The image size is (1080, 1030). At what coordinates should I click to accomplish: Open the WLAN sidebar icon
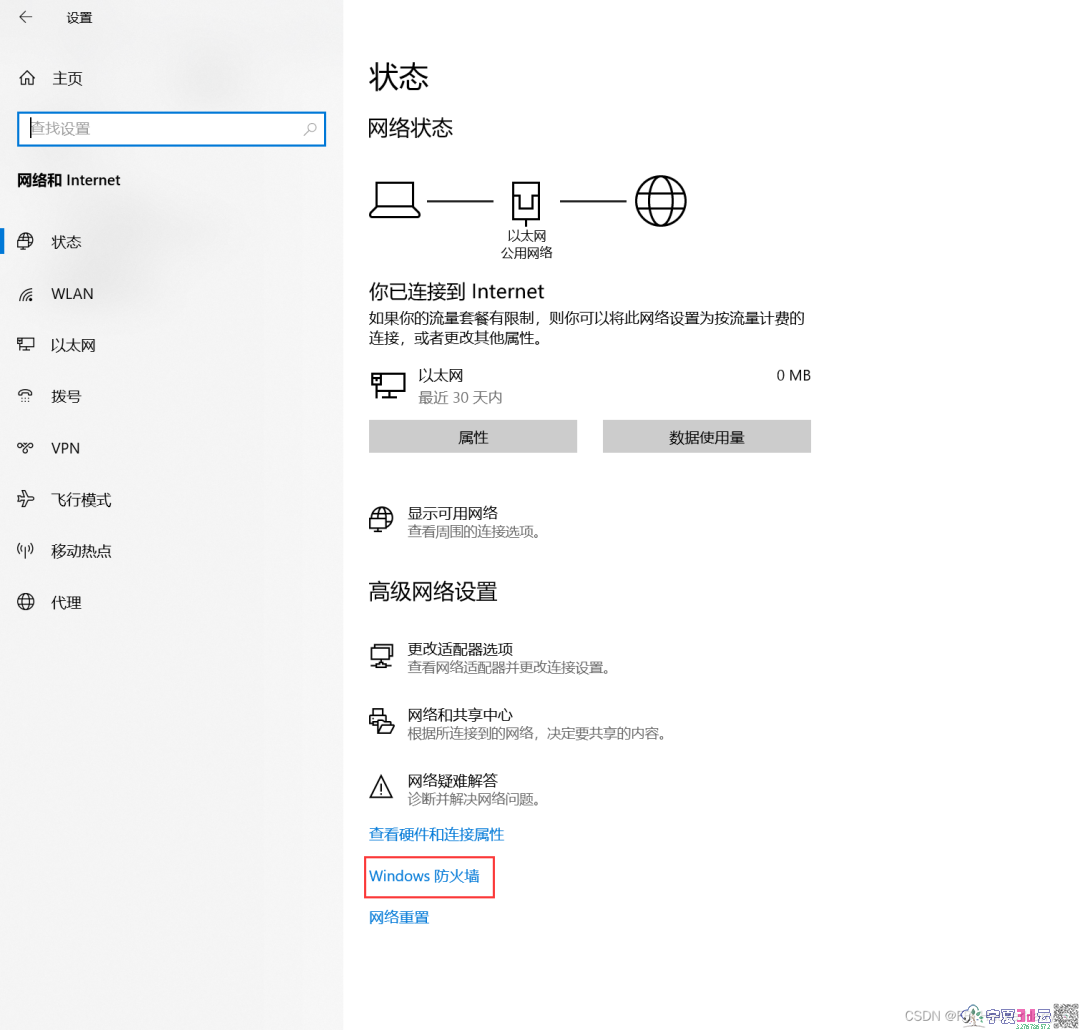pyautogui.click(x=25, y=294)
